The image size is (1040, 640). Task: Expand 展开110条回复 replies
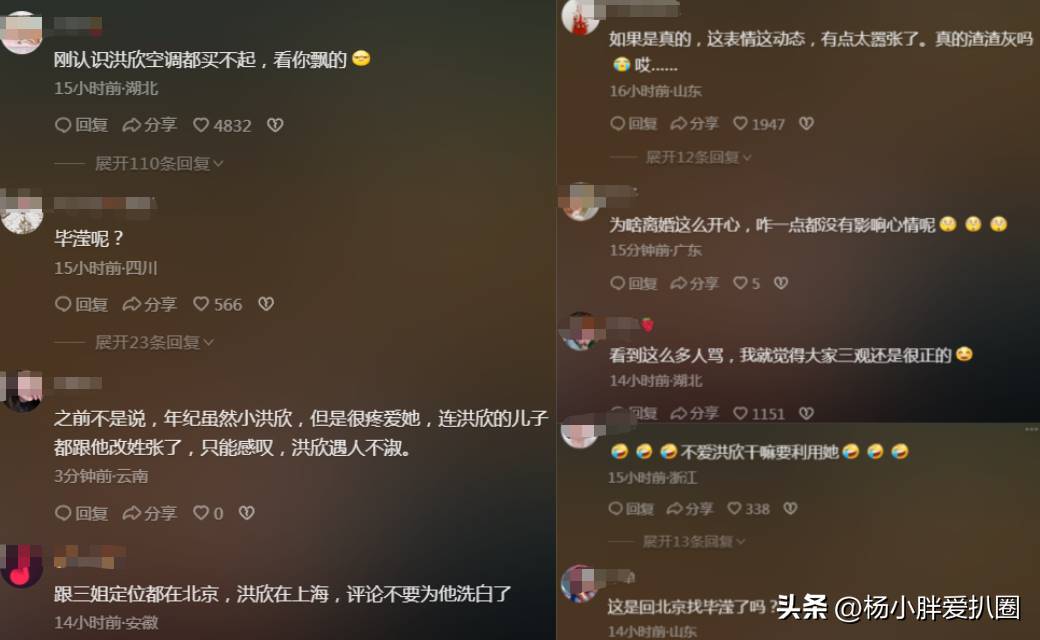[x=159, y=163]
